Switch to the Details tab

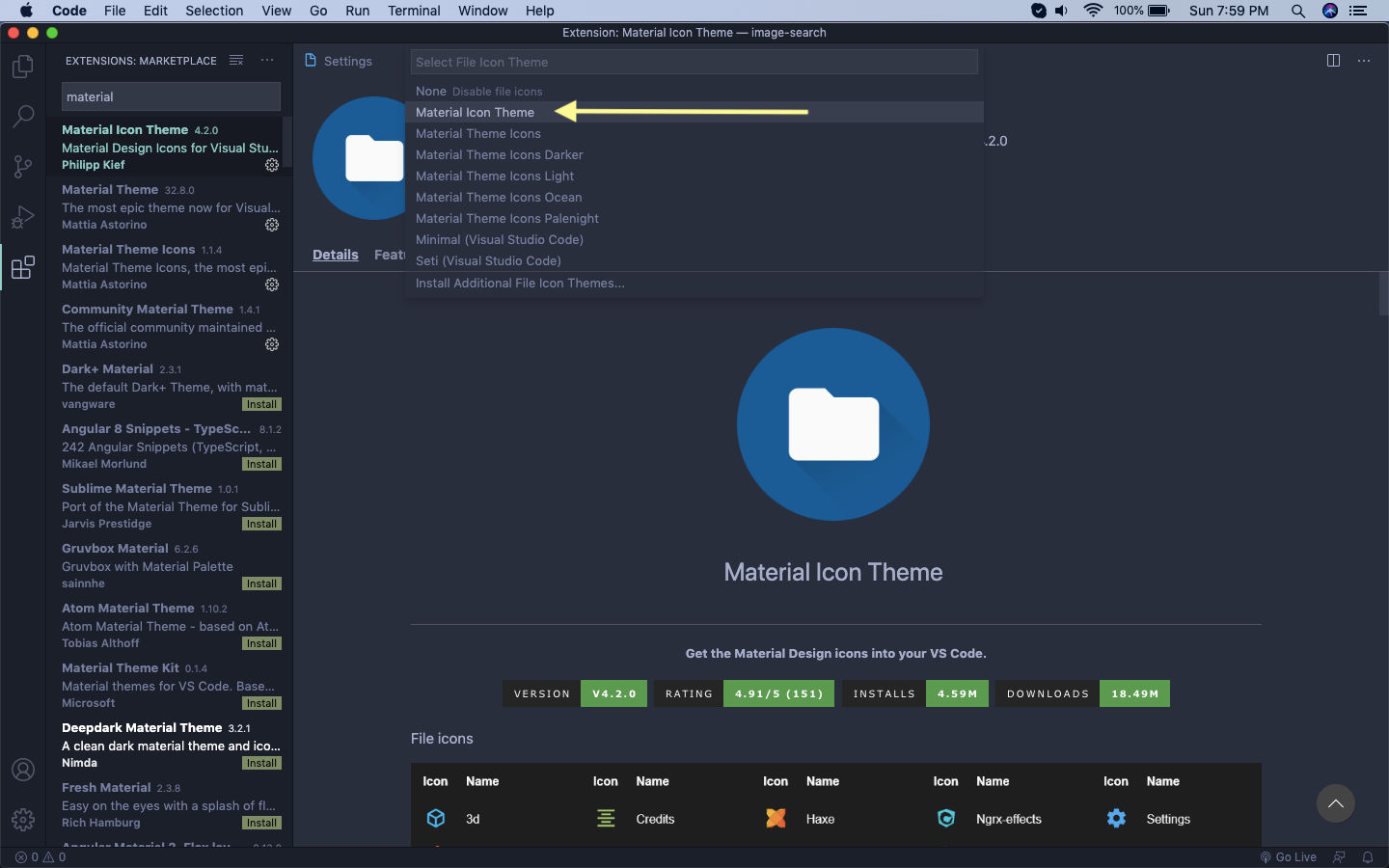point(335,255)
